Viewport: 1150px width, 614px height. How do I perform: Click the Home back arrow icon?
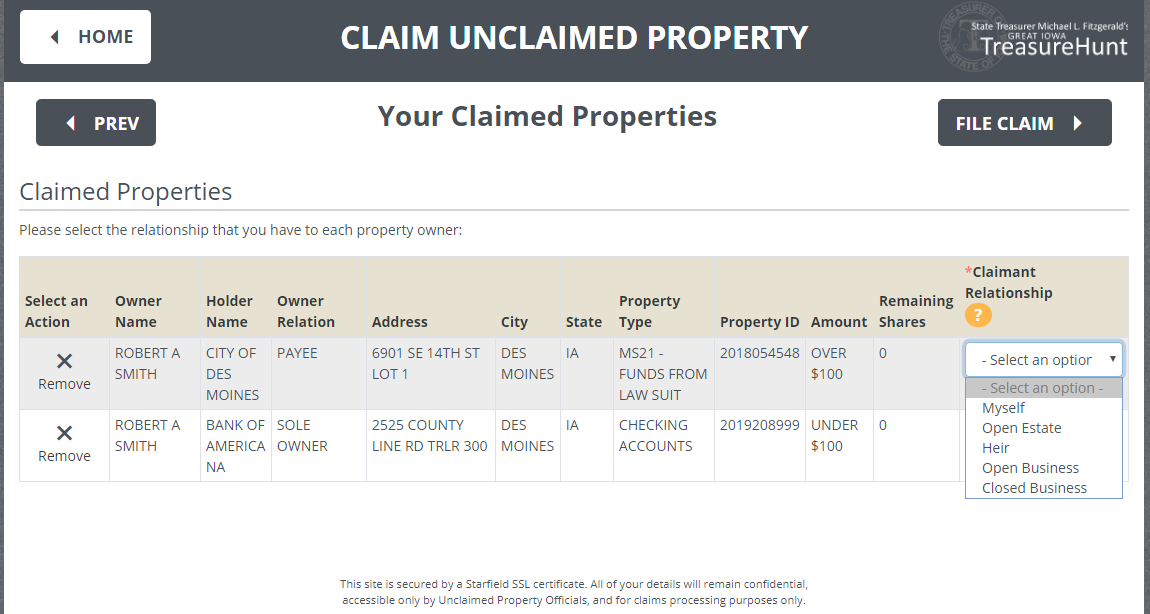(x=55, y=36)
